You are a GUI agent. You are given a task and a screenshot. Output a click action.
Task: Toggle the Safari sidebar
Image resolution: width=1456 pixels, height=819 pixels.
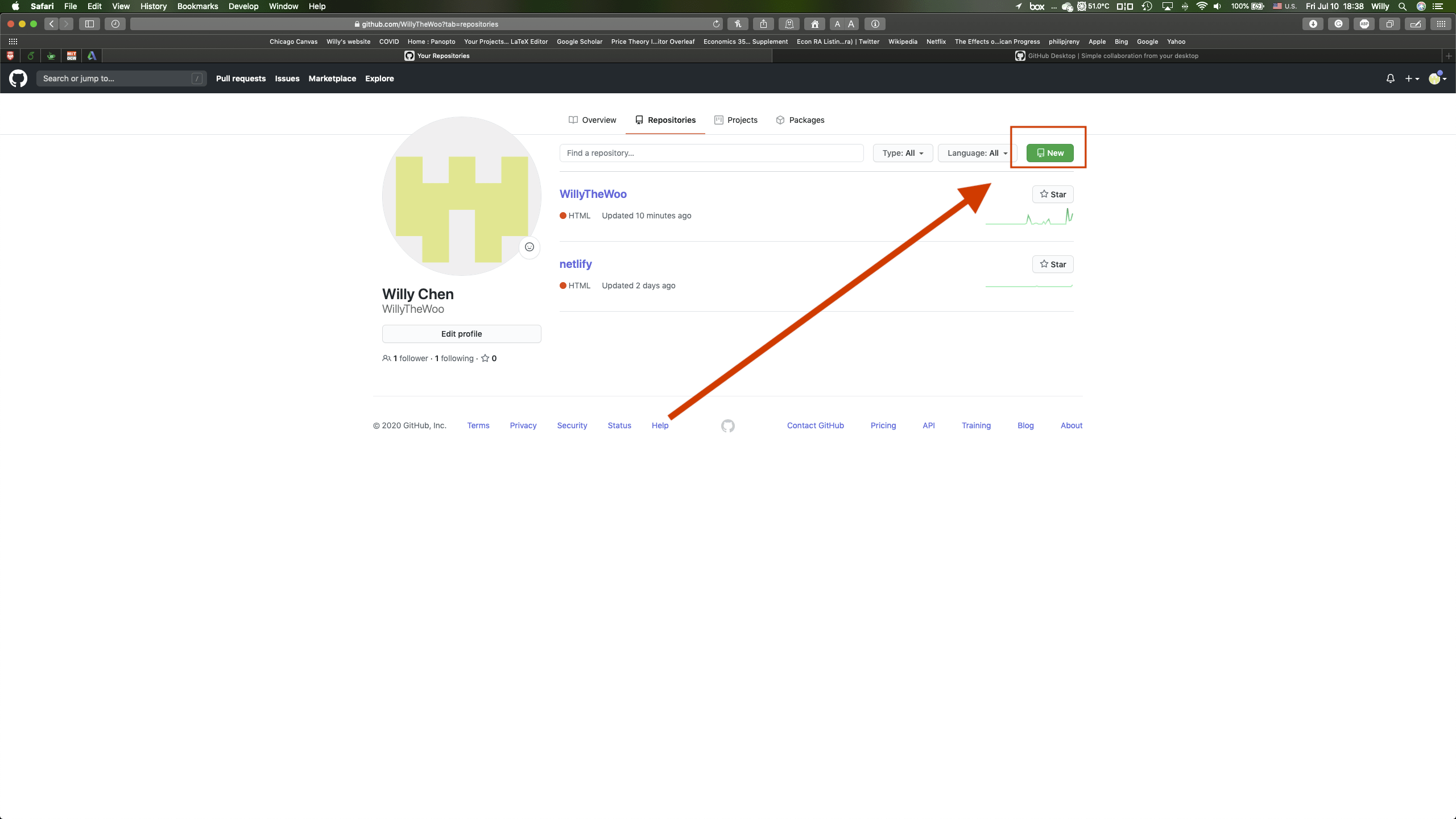click(x=89, y=24)
